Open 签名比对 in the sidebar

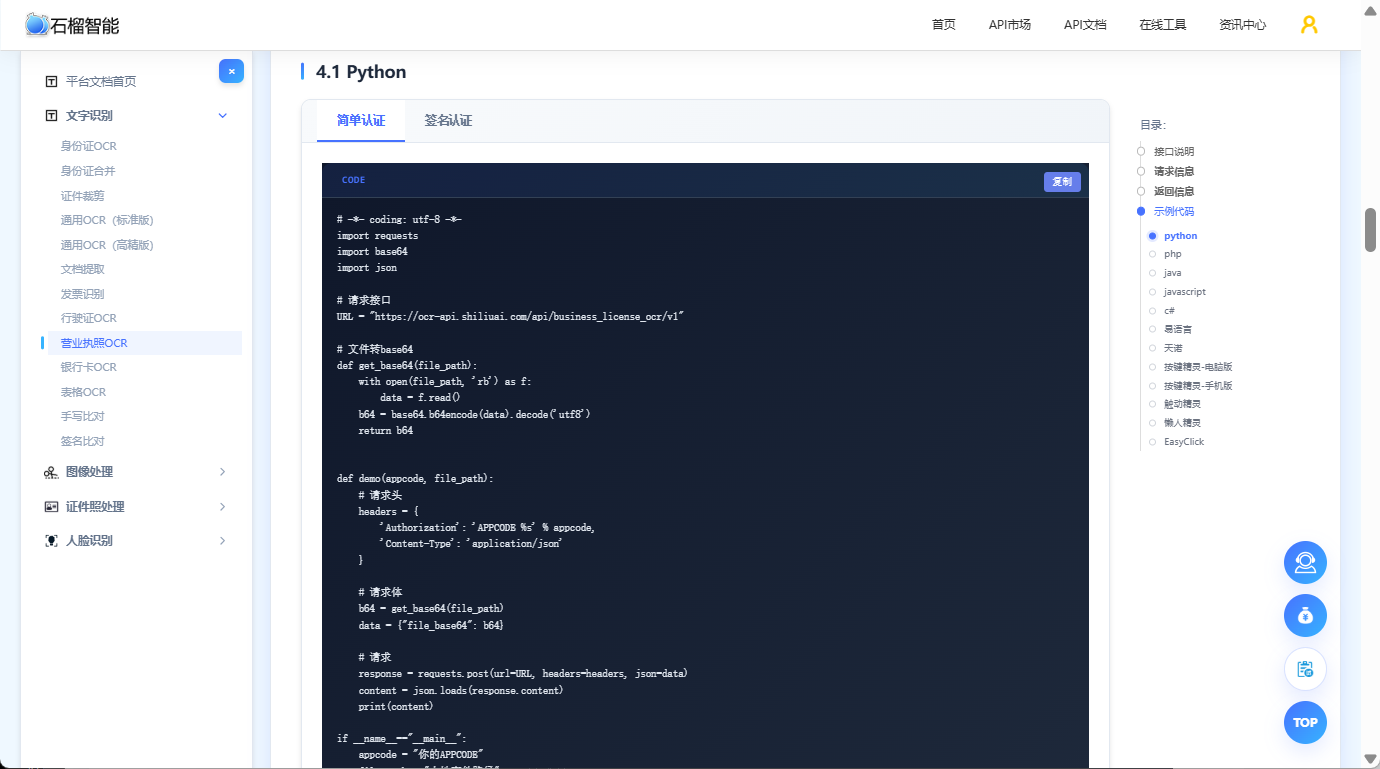click(82, 441)
